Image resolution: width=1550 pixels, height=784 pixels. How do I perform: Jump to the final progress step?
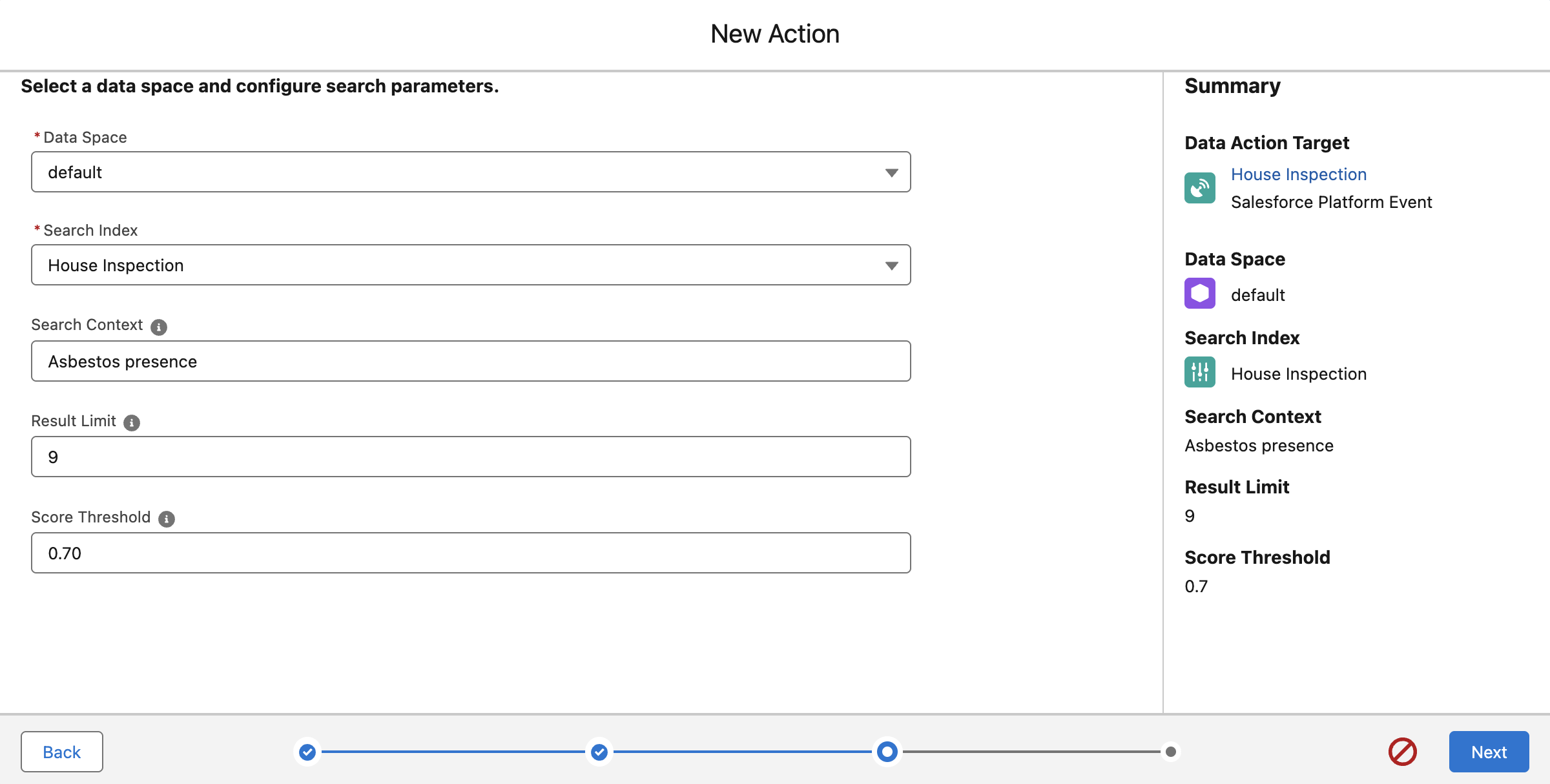pos(1171,752)
